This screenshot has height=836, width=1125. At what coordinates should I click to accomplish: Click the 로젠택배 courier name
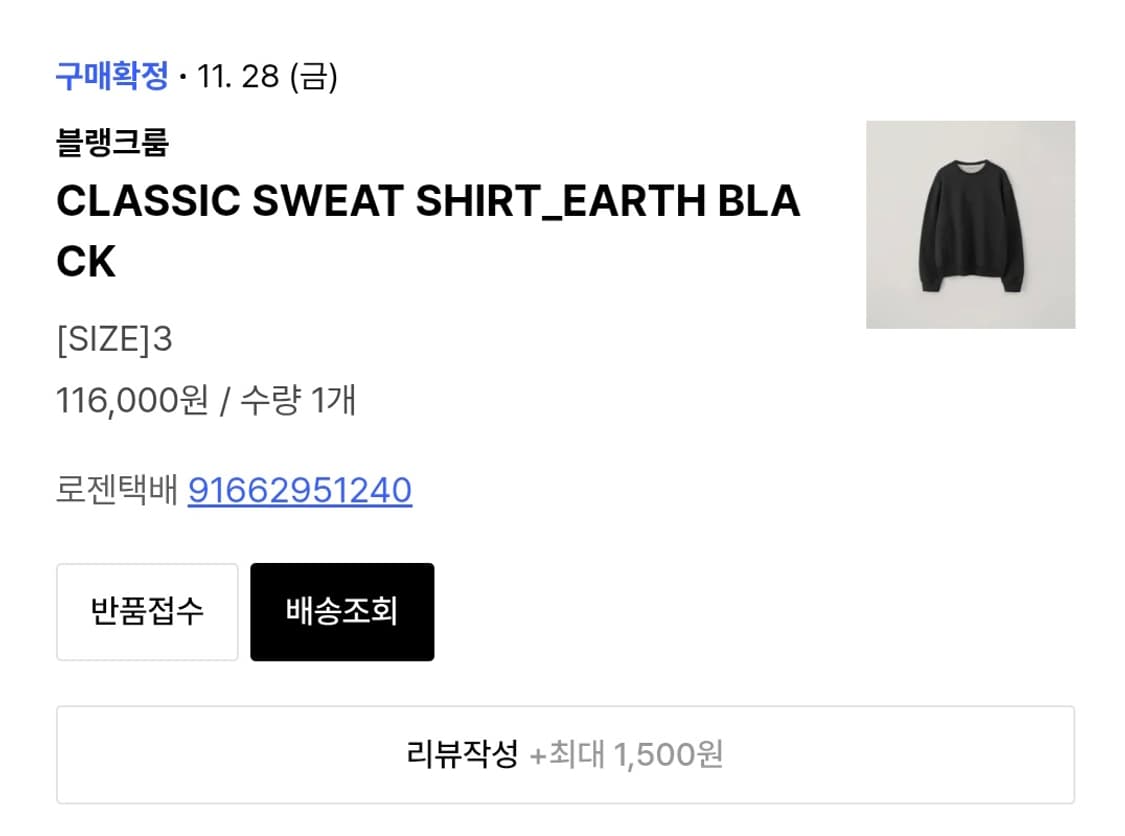tap(116, 491)
